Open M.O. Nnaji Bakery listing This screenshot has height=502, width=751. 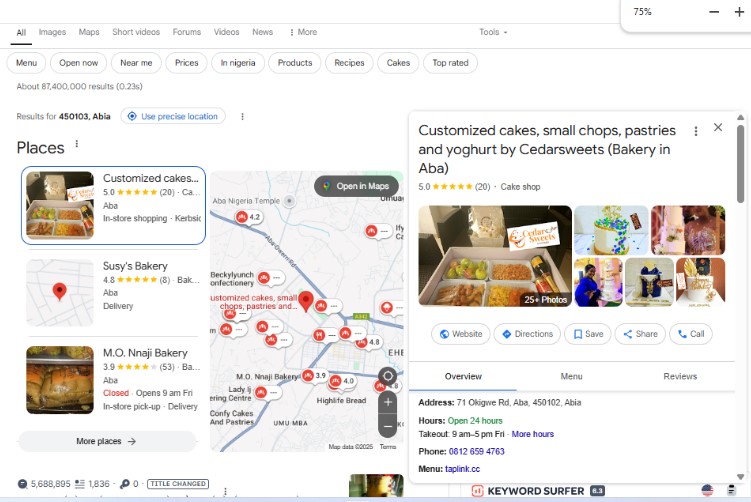pos(114,380)
